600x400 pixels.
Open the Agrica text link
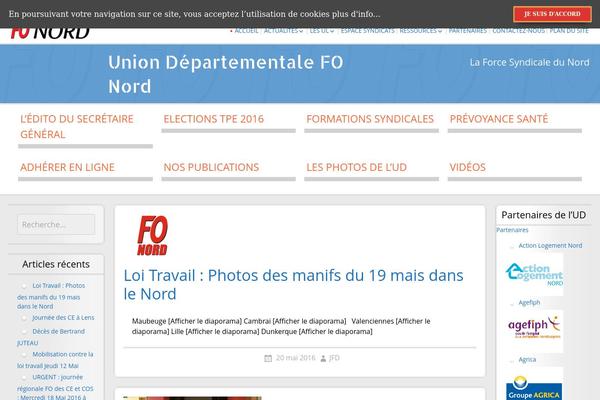click(527, 359)
